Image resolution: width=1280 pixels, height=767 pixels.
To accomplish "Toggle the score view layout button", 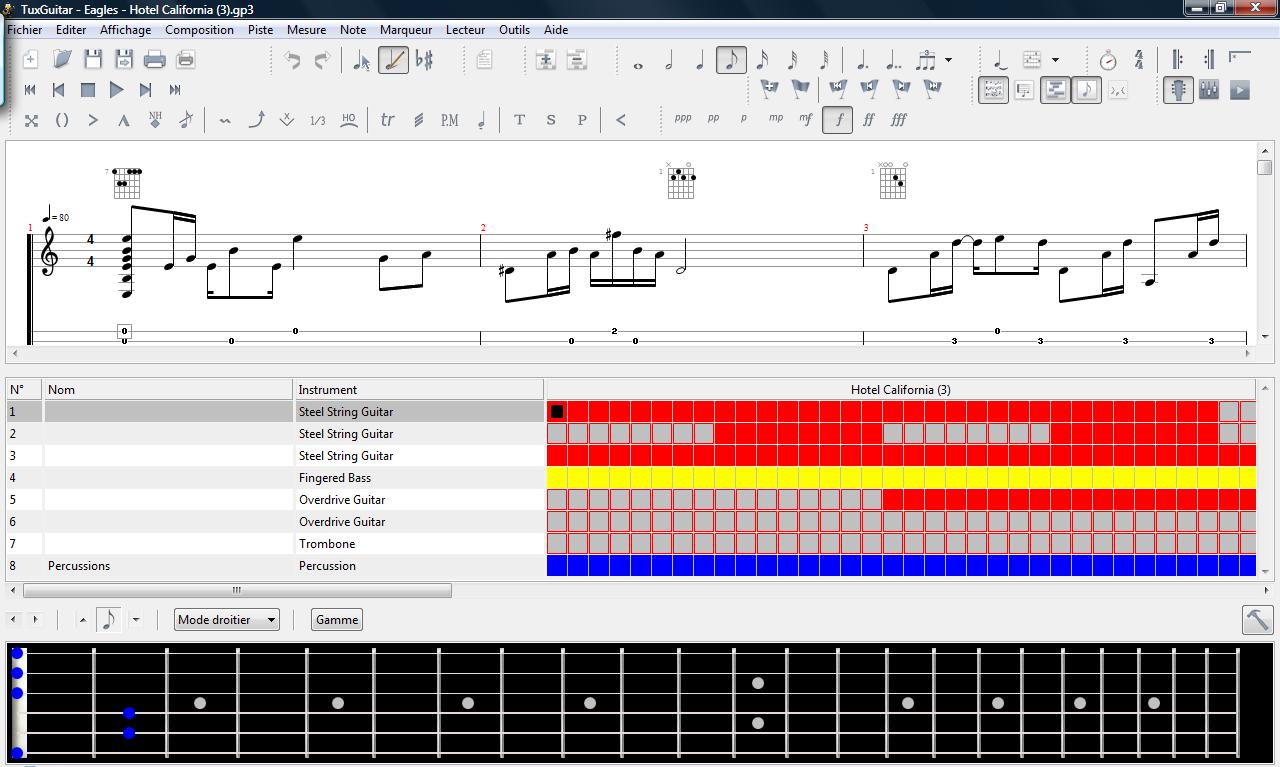I will pos(993,90).
